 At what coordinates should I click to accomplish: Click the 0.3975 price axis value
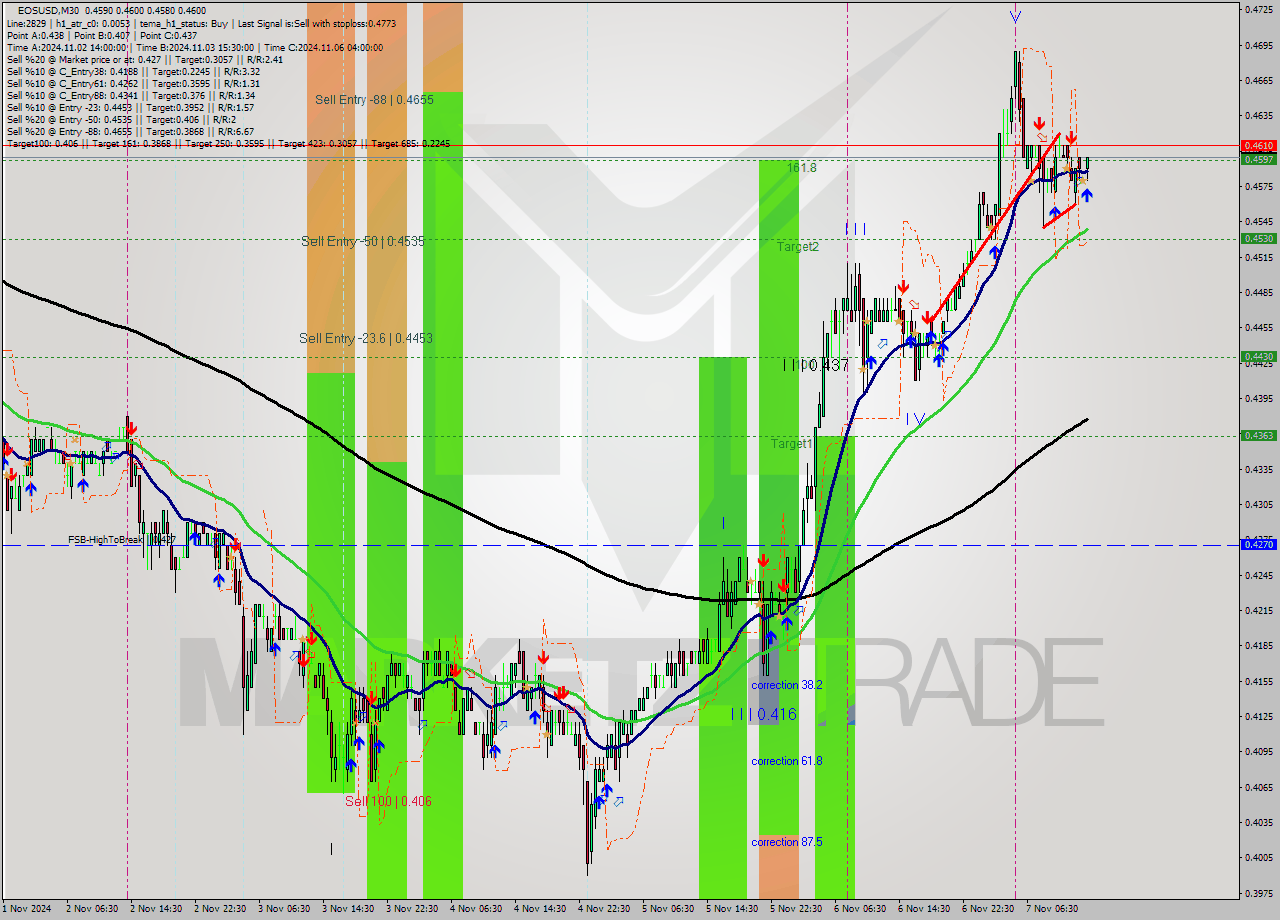[x=1258, y=893]
